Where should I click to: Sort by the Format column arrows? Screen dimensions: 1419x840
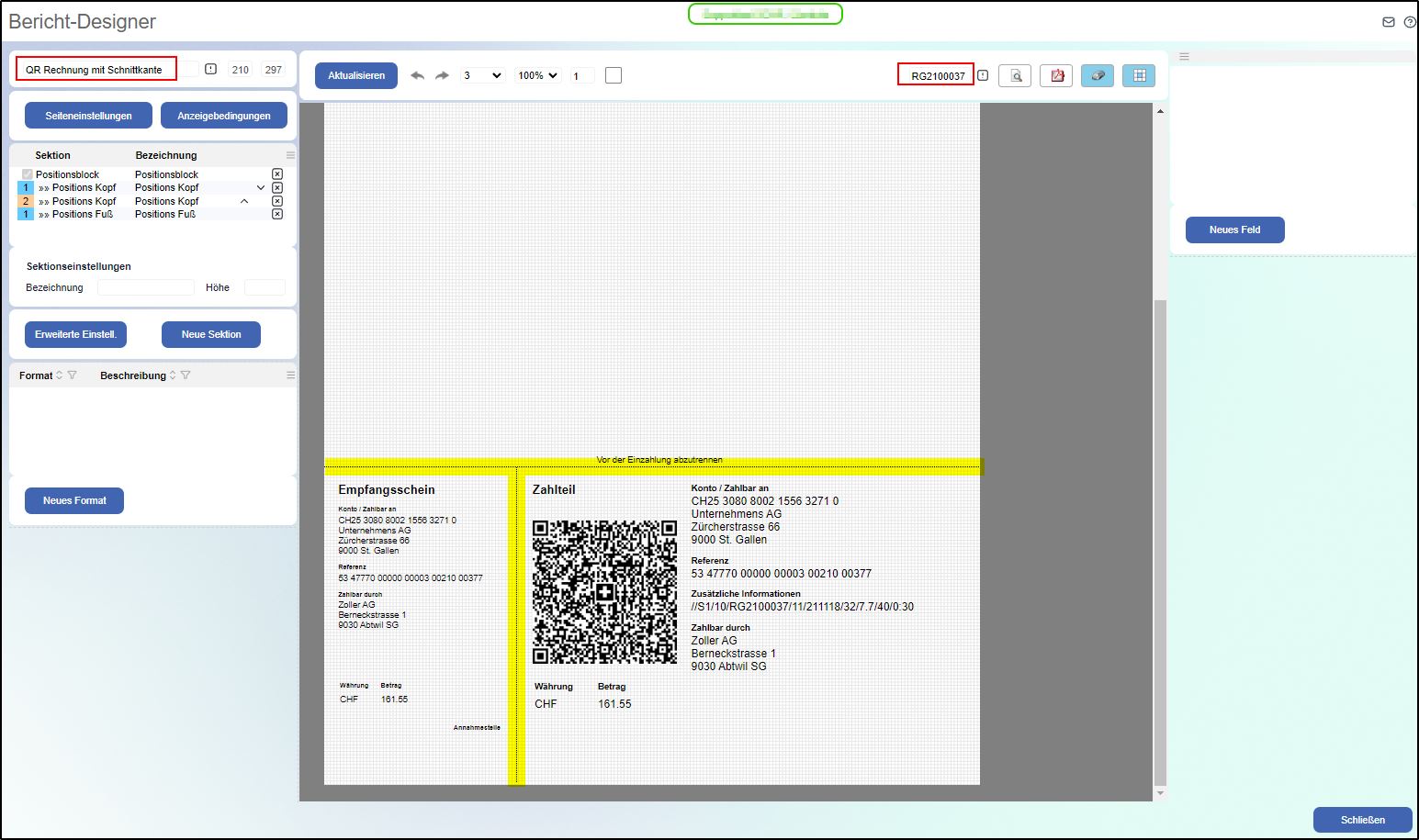point(61,375)
